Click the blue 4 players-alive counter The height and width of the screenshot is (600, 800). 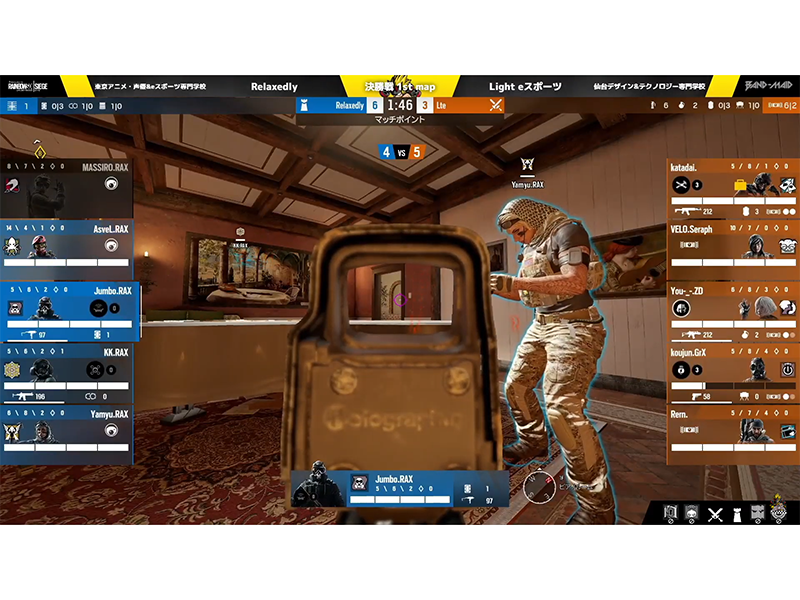click(x=386, y=152)
